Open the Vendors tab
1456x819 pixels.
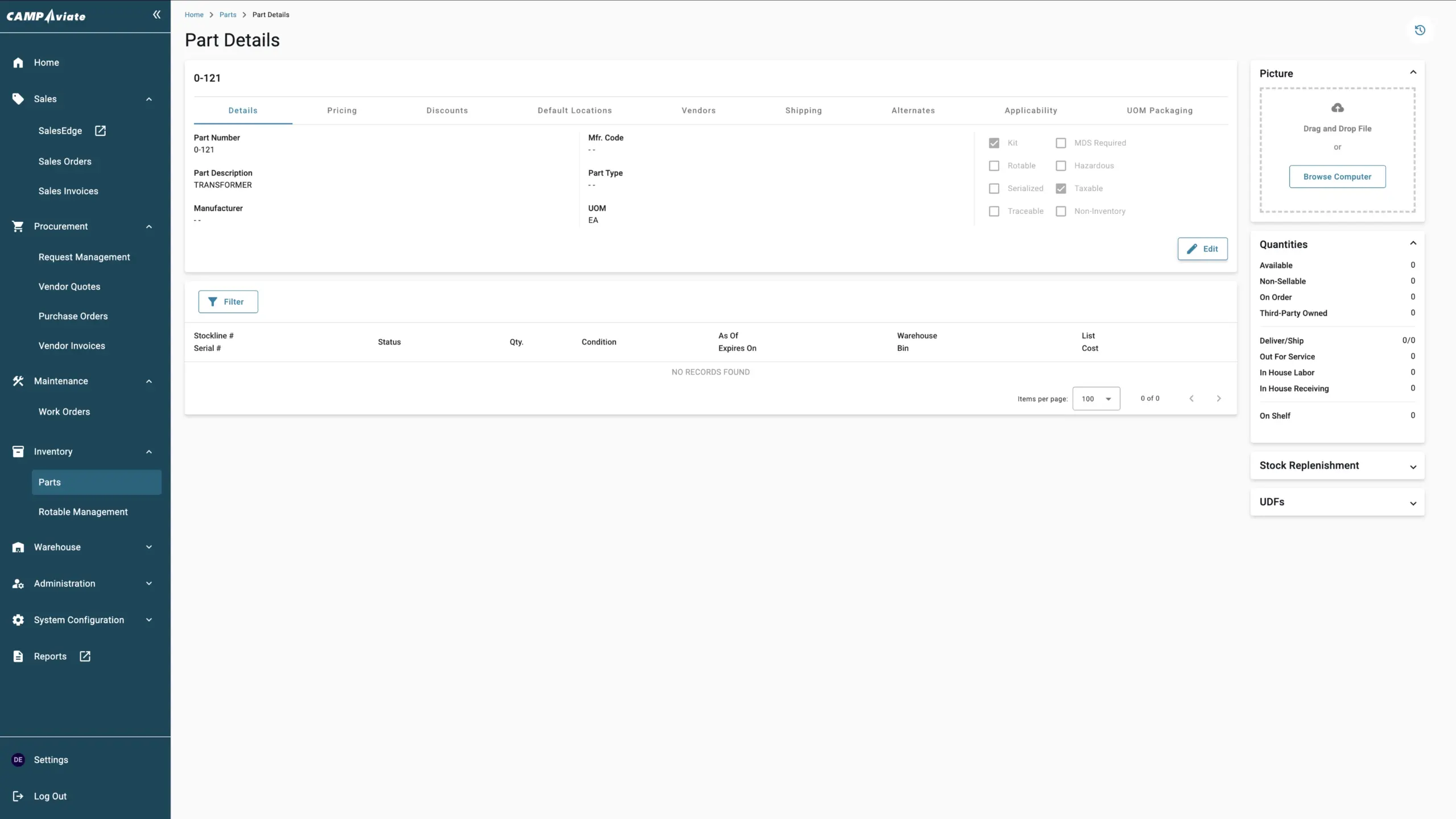(698, 110)
